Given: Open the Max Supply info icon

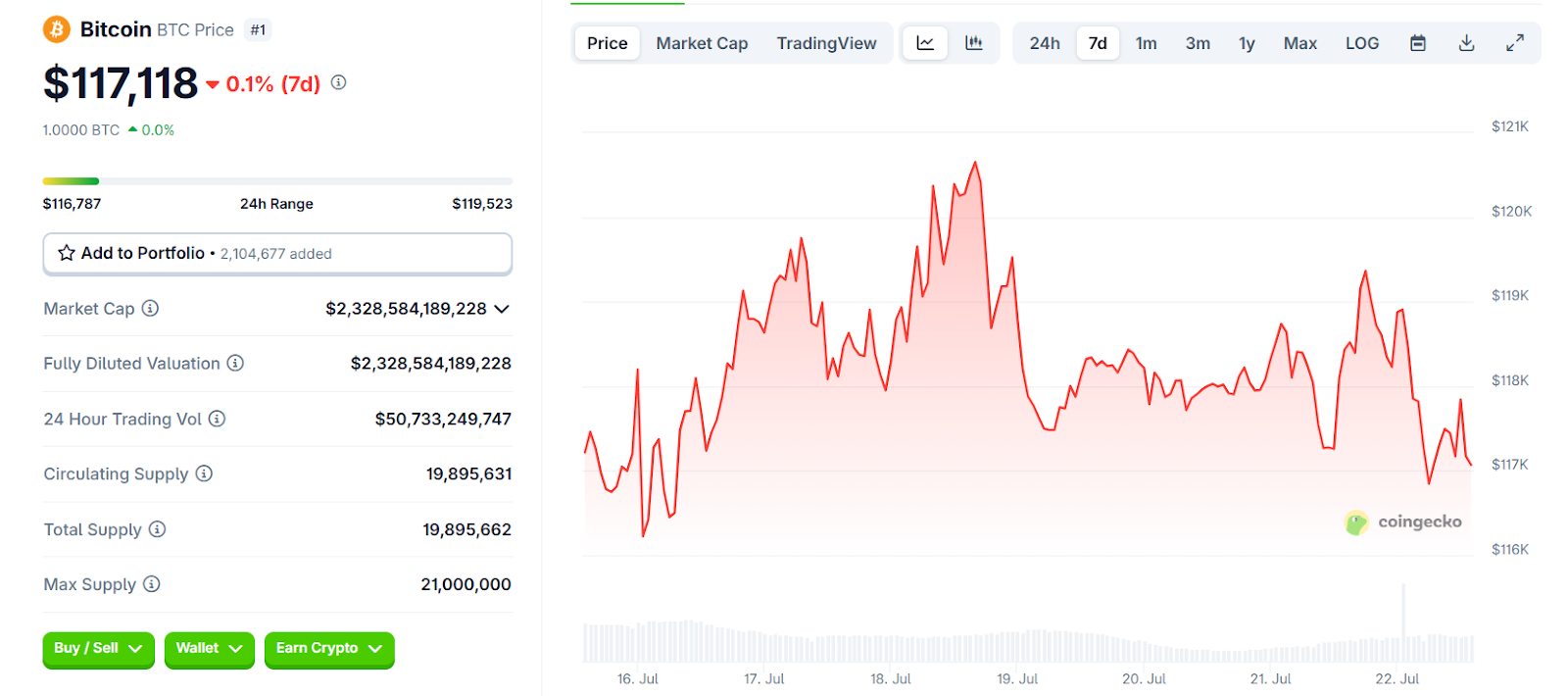Looking at the screenshot, I should tap(151, 584).
